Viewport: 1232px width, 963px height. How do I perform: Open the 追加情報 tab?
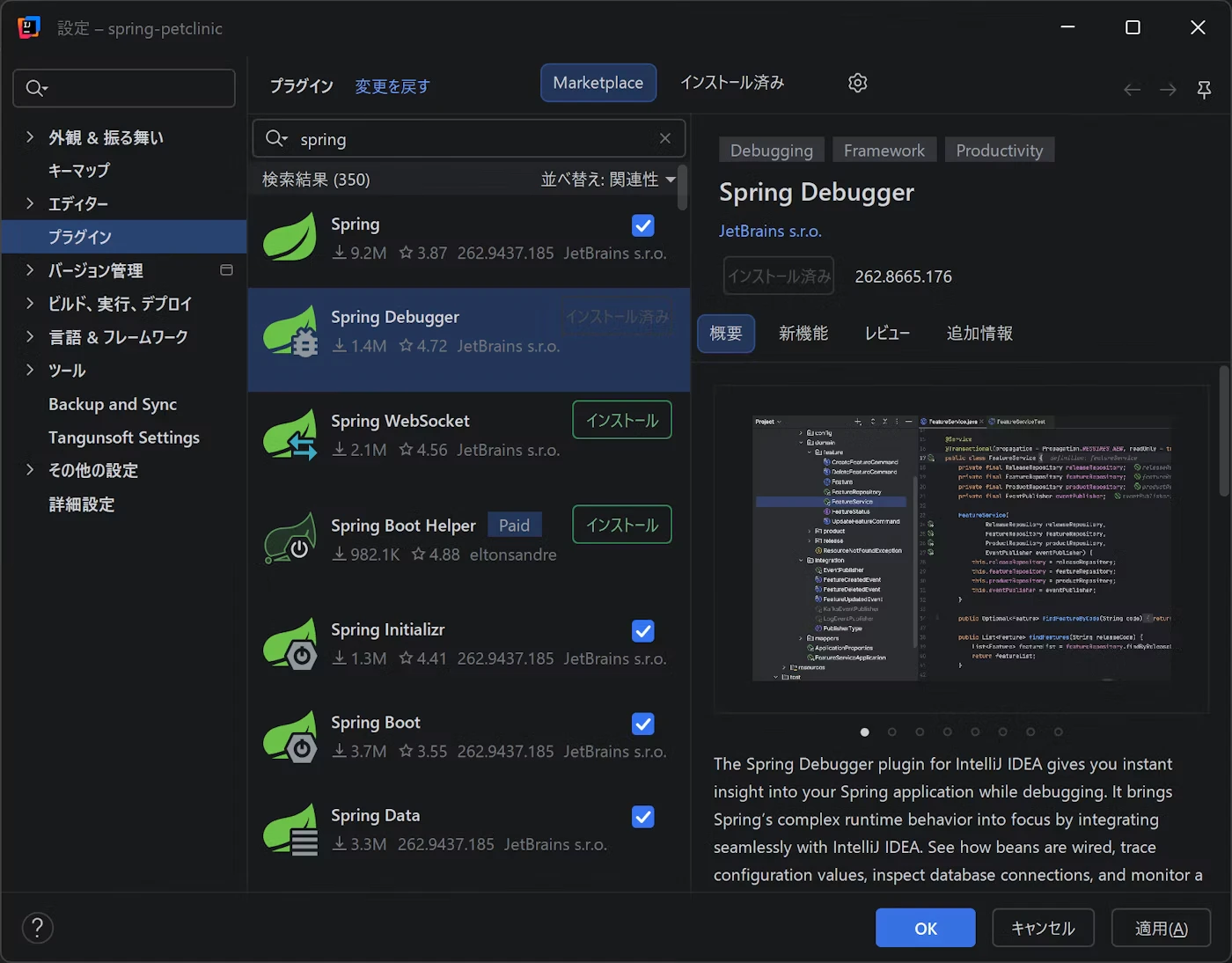pyautogui.click(x=979, y=334)
